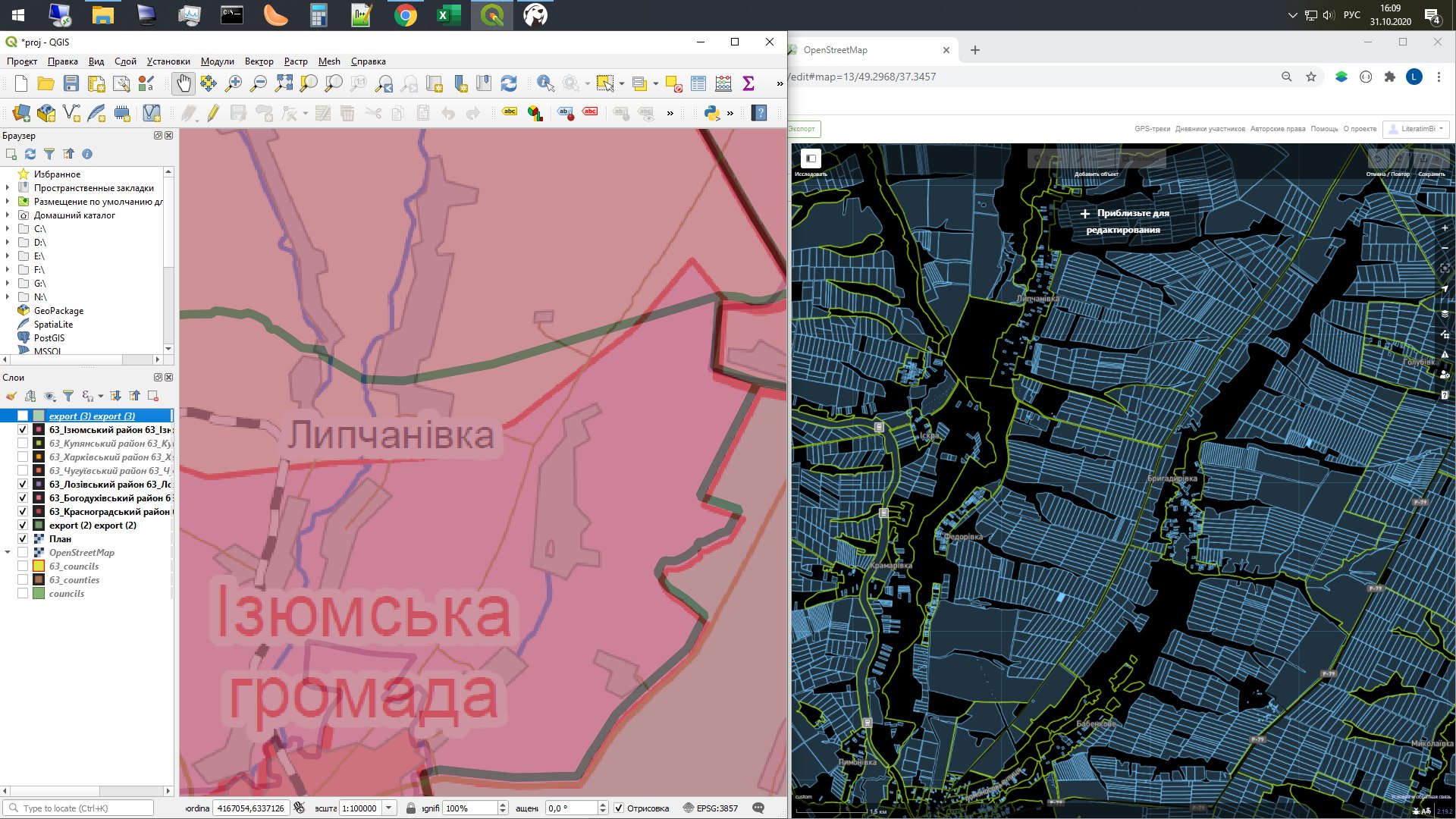The height and width of the screenshot is (819, 1456).
Task: Expand the C:\ drive in Browser
Action: 8,229
